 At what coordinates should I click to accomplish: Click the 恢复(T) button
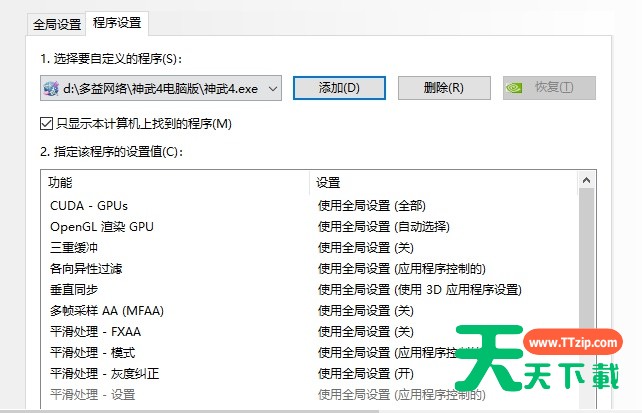[549, 88]
